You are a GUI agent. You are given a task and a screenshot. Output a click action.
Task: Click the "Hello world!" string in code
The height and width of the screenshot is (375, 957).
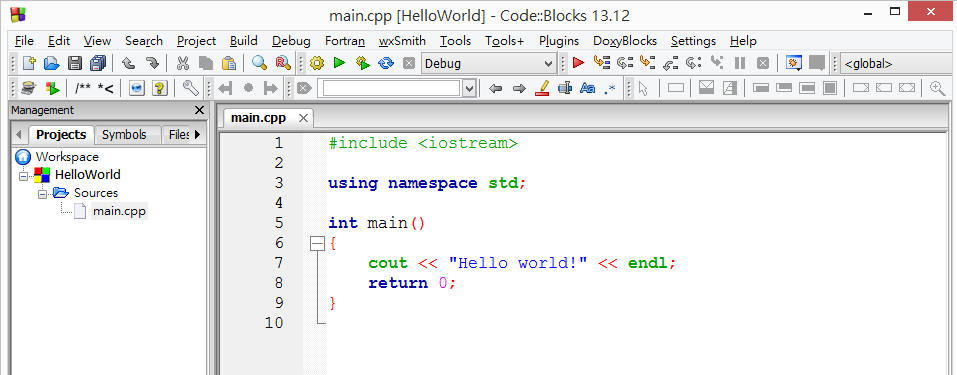click(518, 263)
